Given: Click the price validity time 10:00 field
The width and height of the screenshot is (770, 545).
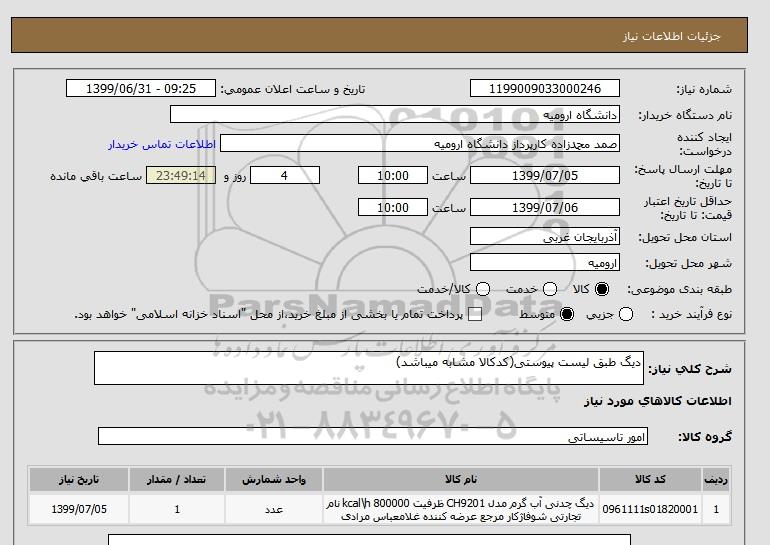Looking at the screenshot, I should click(x=393, y=207).
